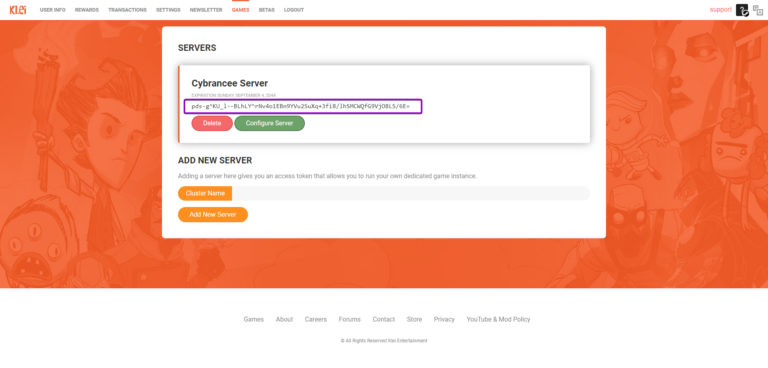Viewport: 768px width, 368px height.
Task: Open Contact footer link
Action: (384, 319)
